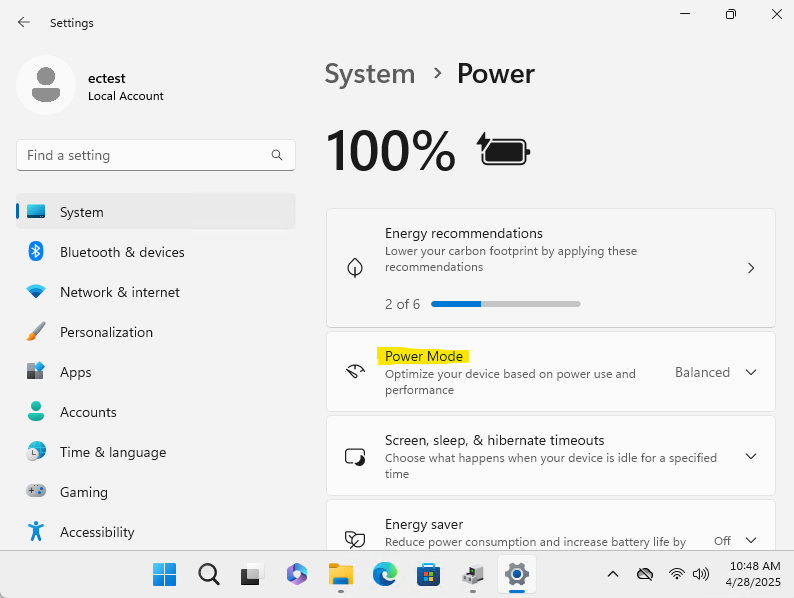Open File Explorer from the taskbar
Screen dimensions: 794x598
coord(341,574)
